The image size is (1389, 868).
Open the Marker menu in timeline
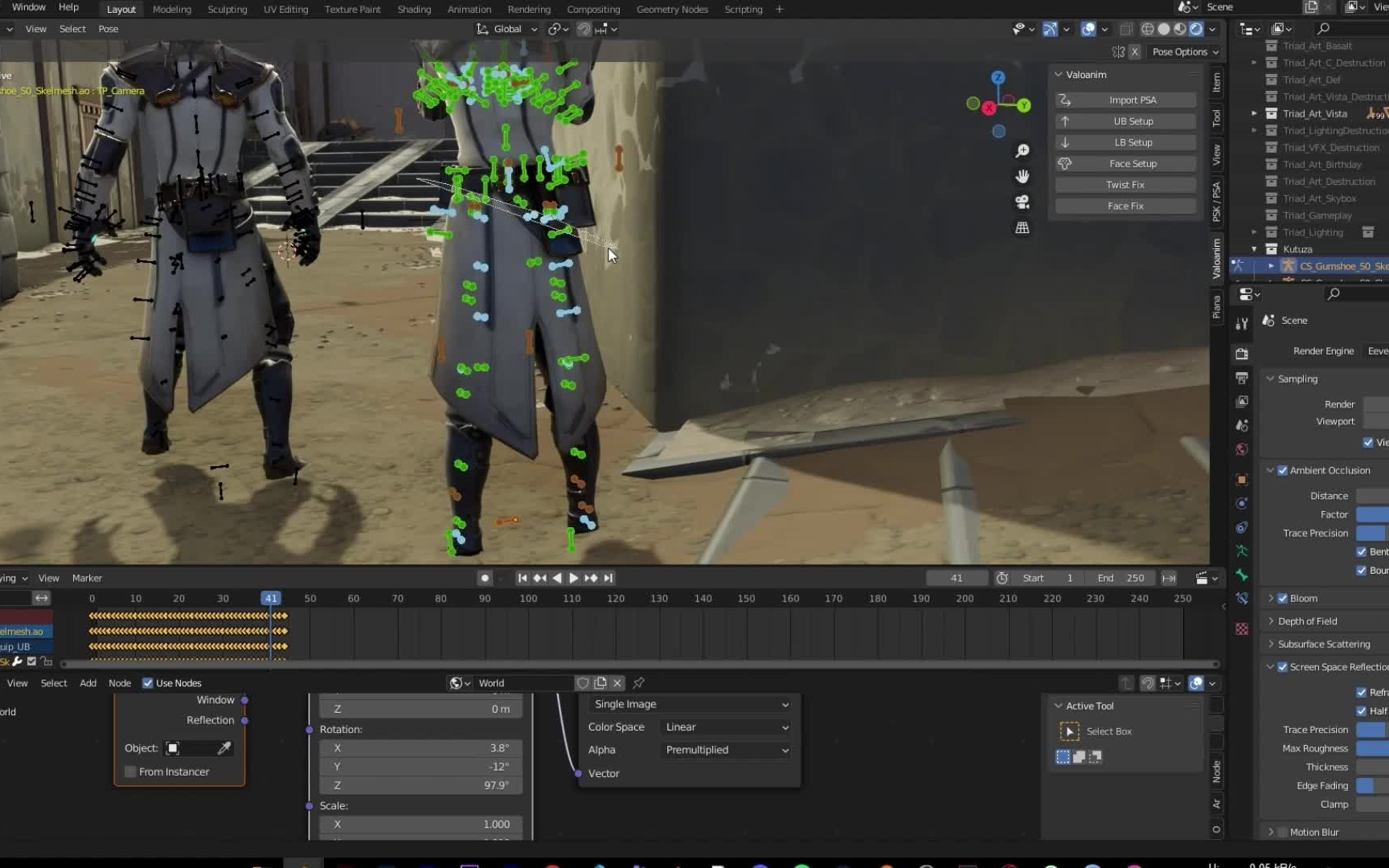(87, 578)
